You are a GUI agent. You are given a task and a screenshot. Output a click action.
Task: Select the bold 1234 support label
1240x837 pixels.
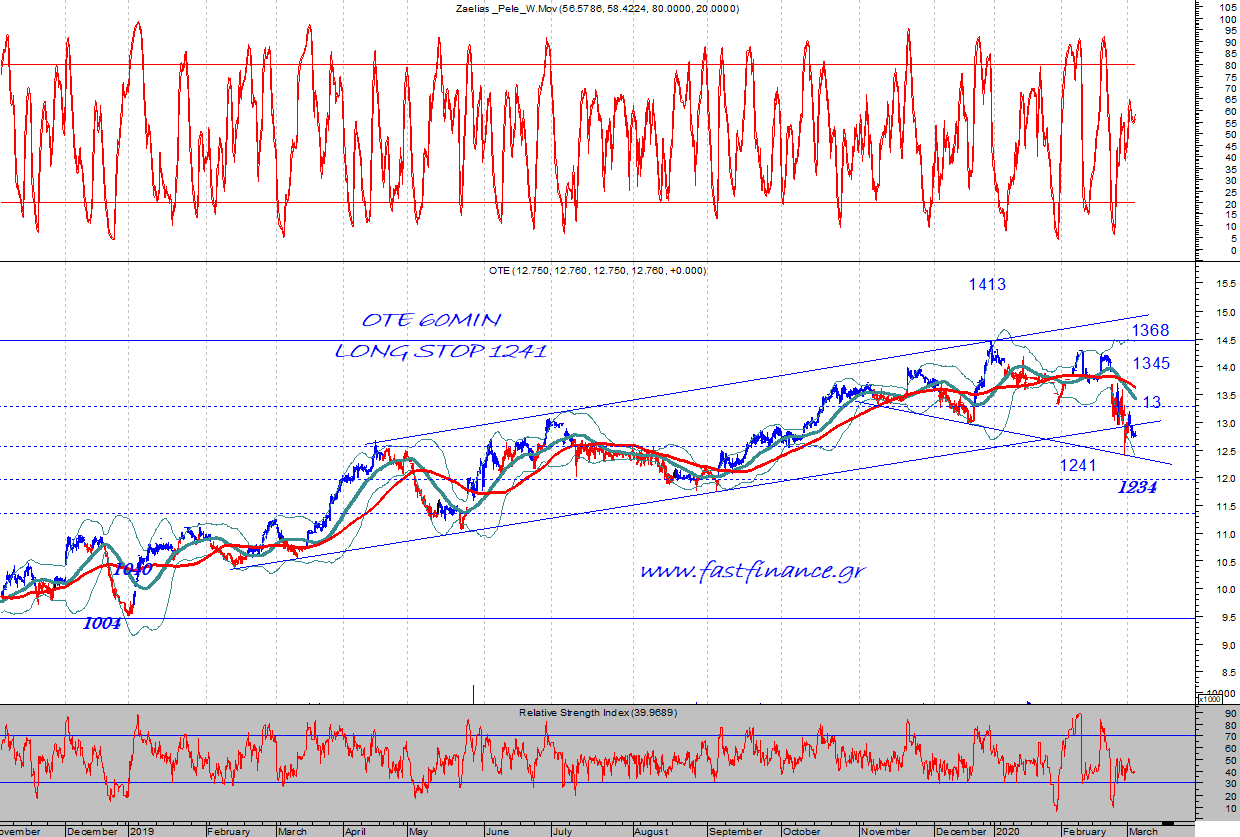coord(1137,488)
